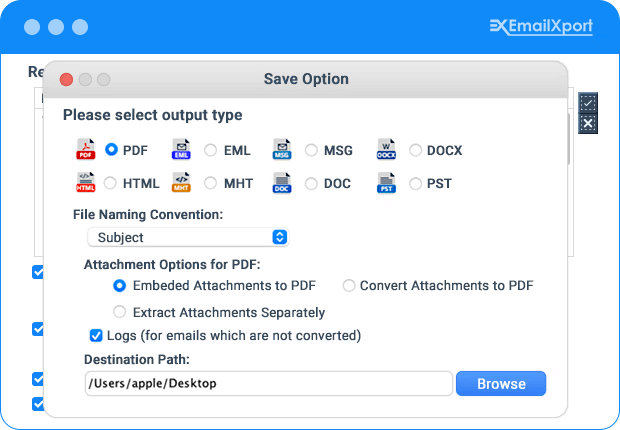The image size is (620, 430).
Task: Choose the DOCX output type
Action: point(416,150)
